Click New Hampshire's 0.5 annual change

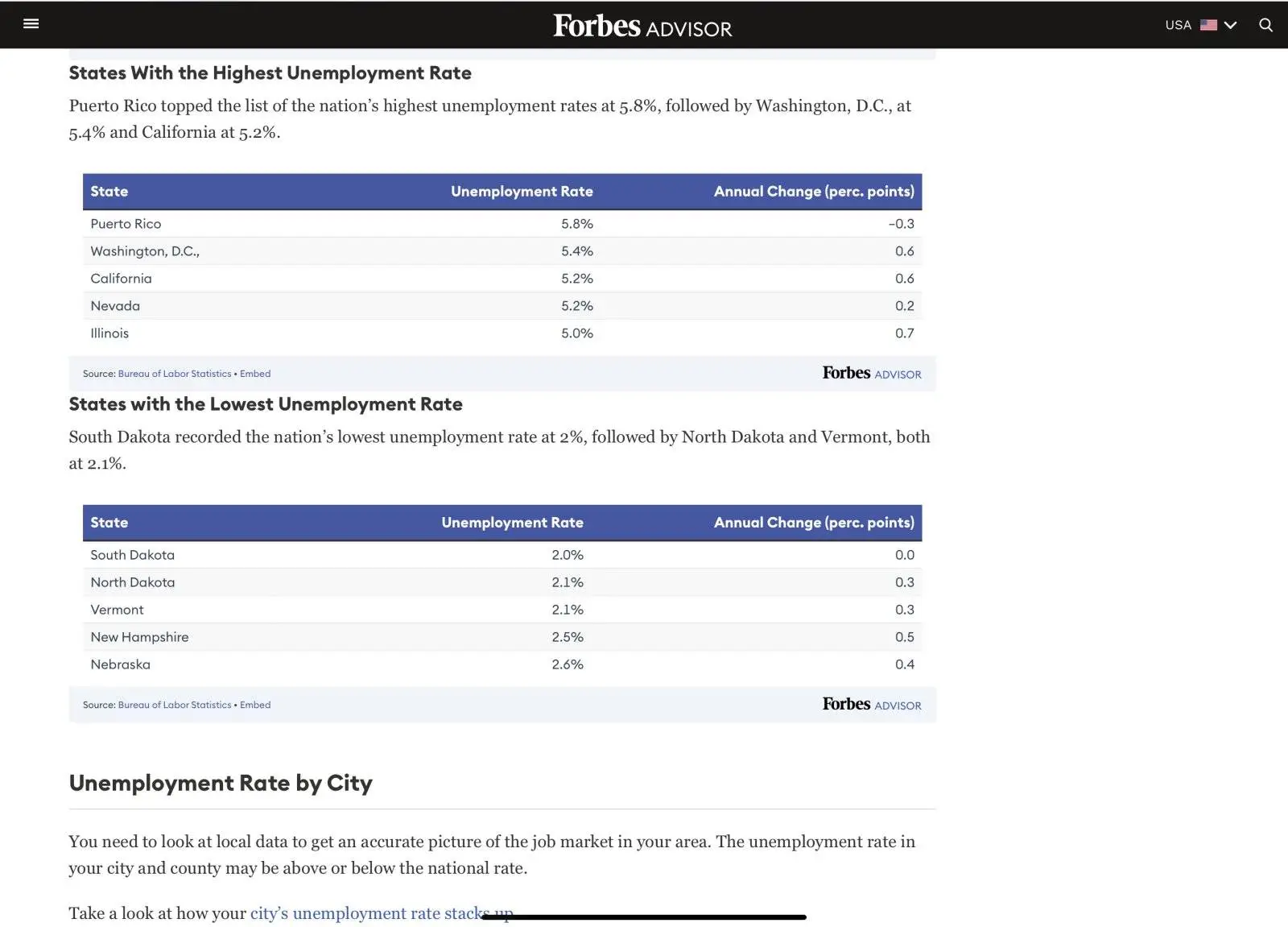tap(905, 637)
